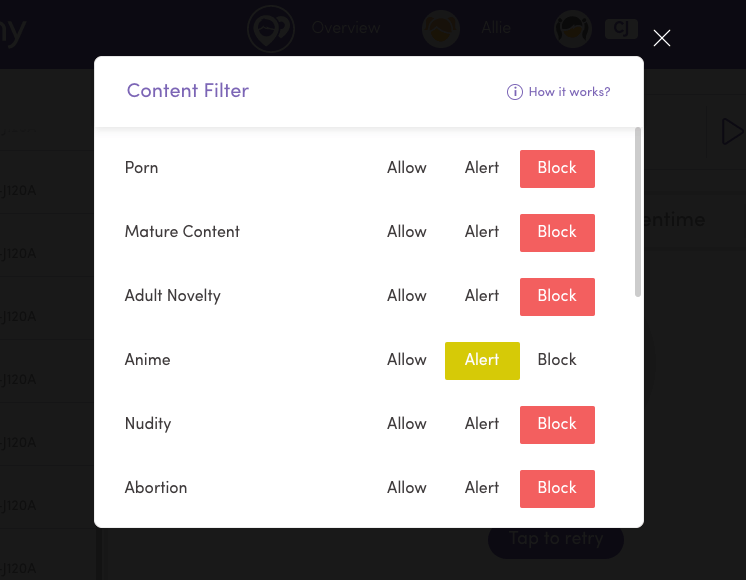Screen dimensions: 746x580
Task: Switch to the Overview tab
Action: pyautogui.click(x=345, y=28)
